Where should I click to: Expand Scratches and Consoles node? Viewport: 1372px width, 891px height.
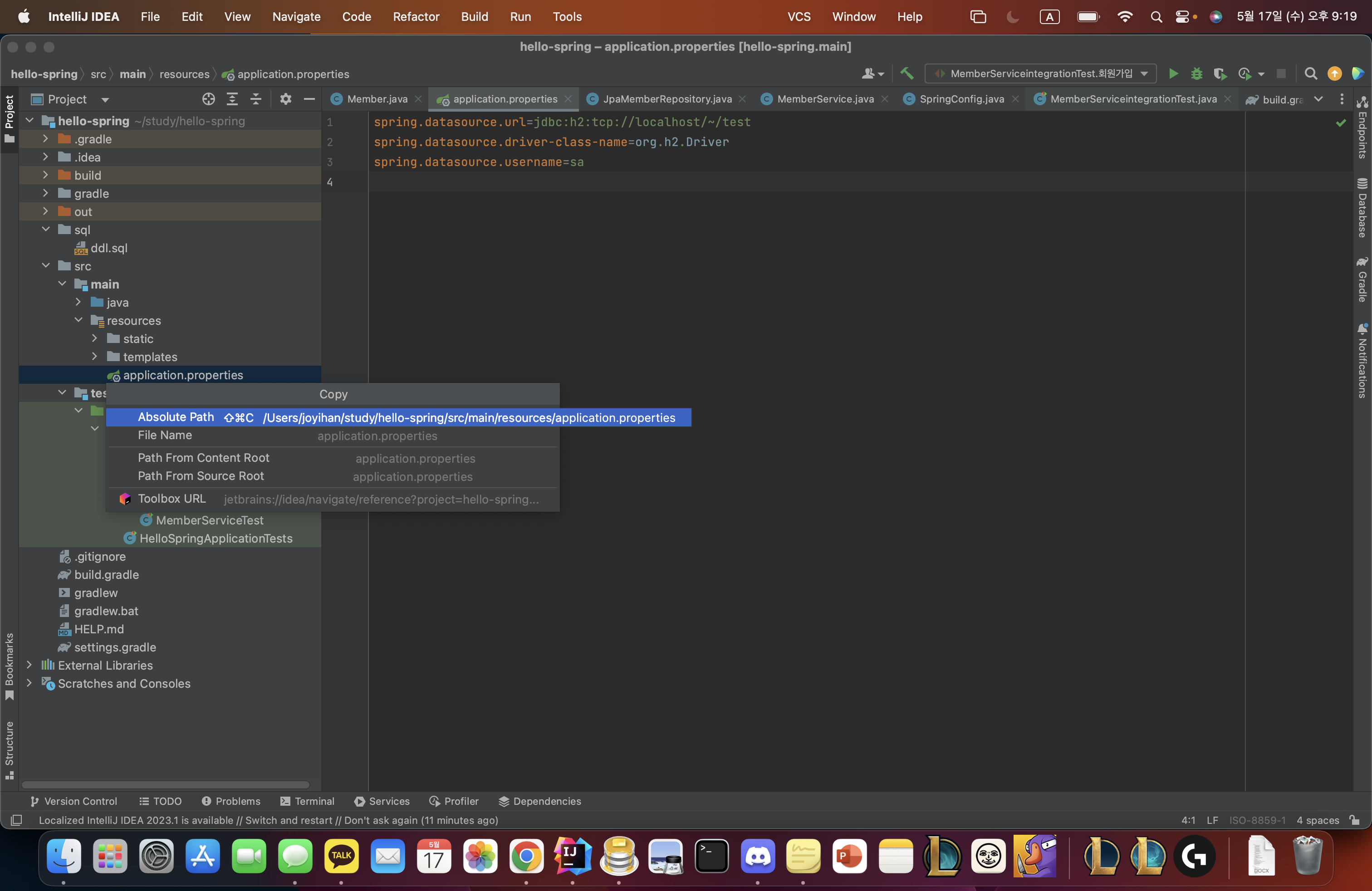(29, 683)
